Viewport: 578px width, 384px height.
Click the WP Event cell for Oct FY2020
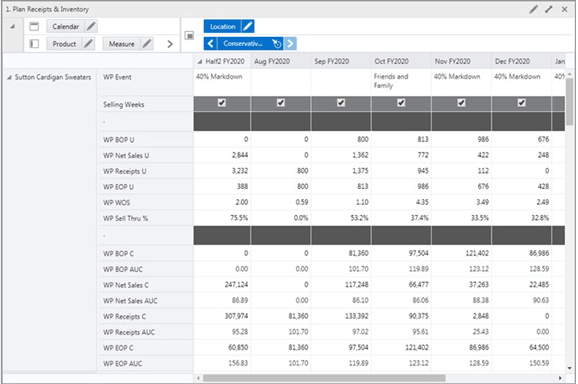pyautogui.click(x=401, y=81)
